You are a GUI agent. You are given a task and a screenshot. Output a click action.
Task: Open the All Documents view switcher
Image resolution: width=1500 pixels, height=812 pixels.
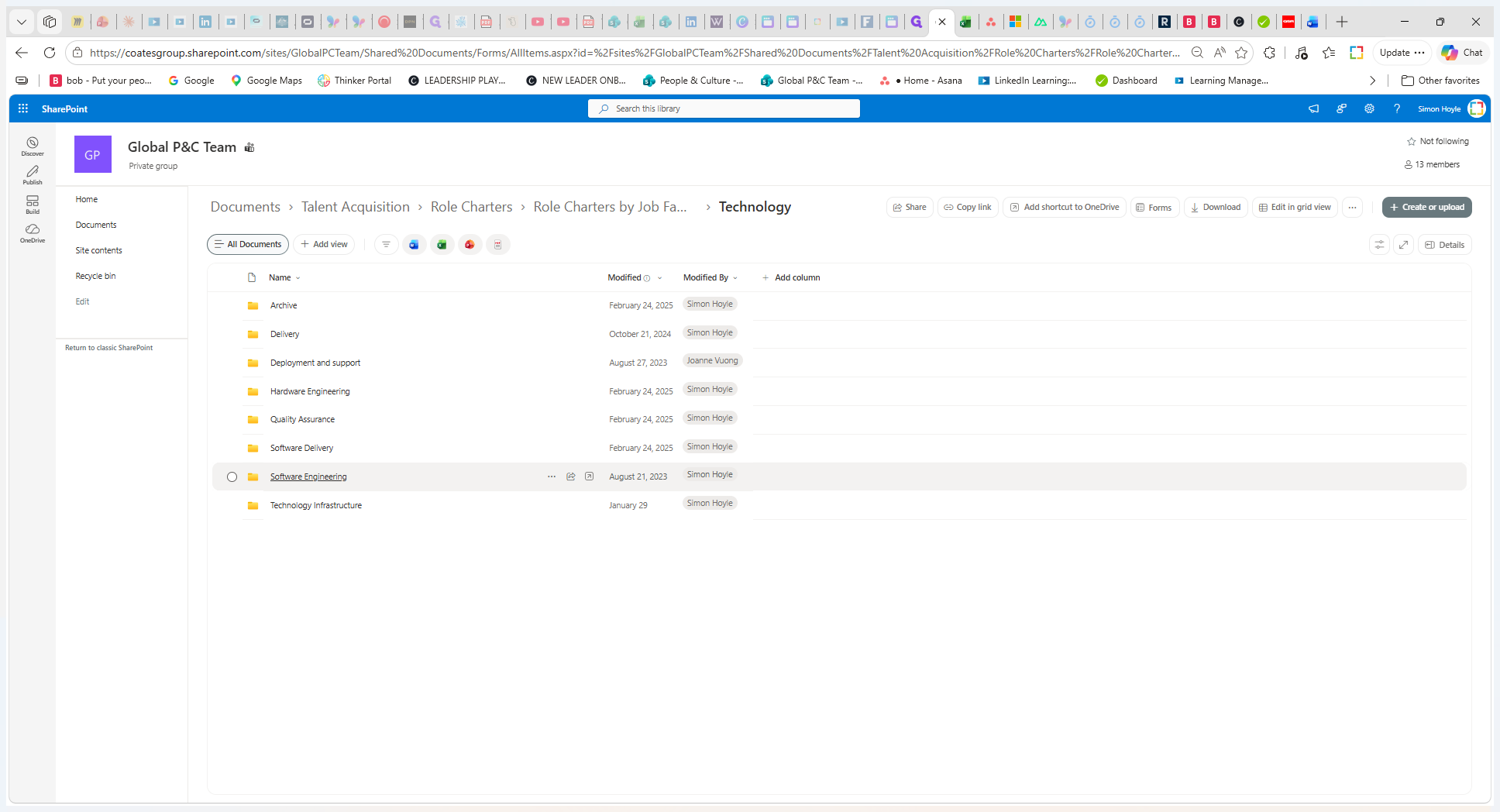[248, 245]
